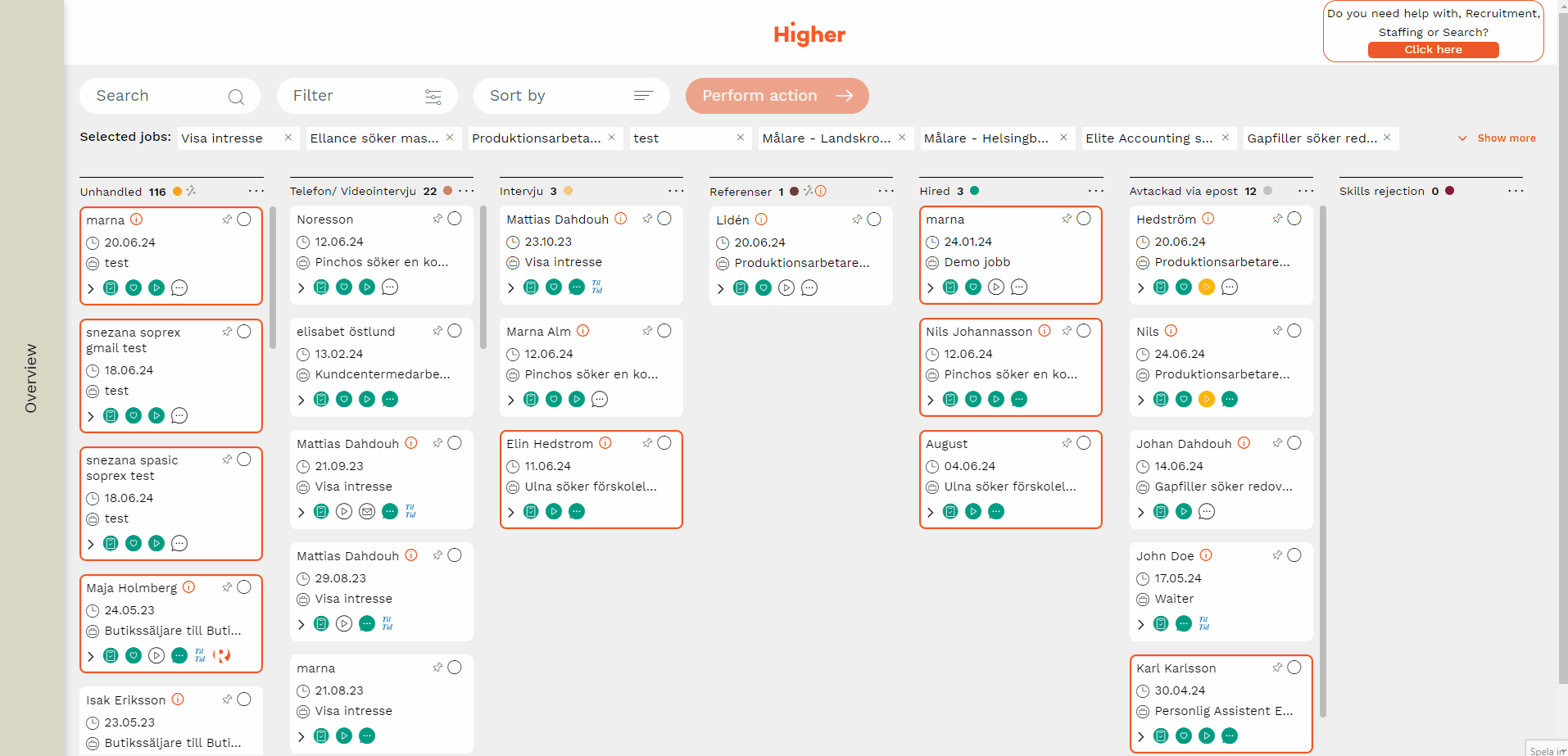Expand Show more selected jobs
This screenshot has height=756, width=1568.
pos(1498,138)
